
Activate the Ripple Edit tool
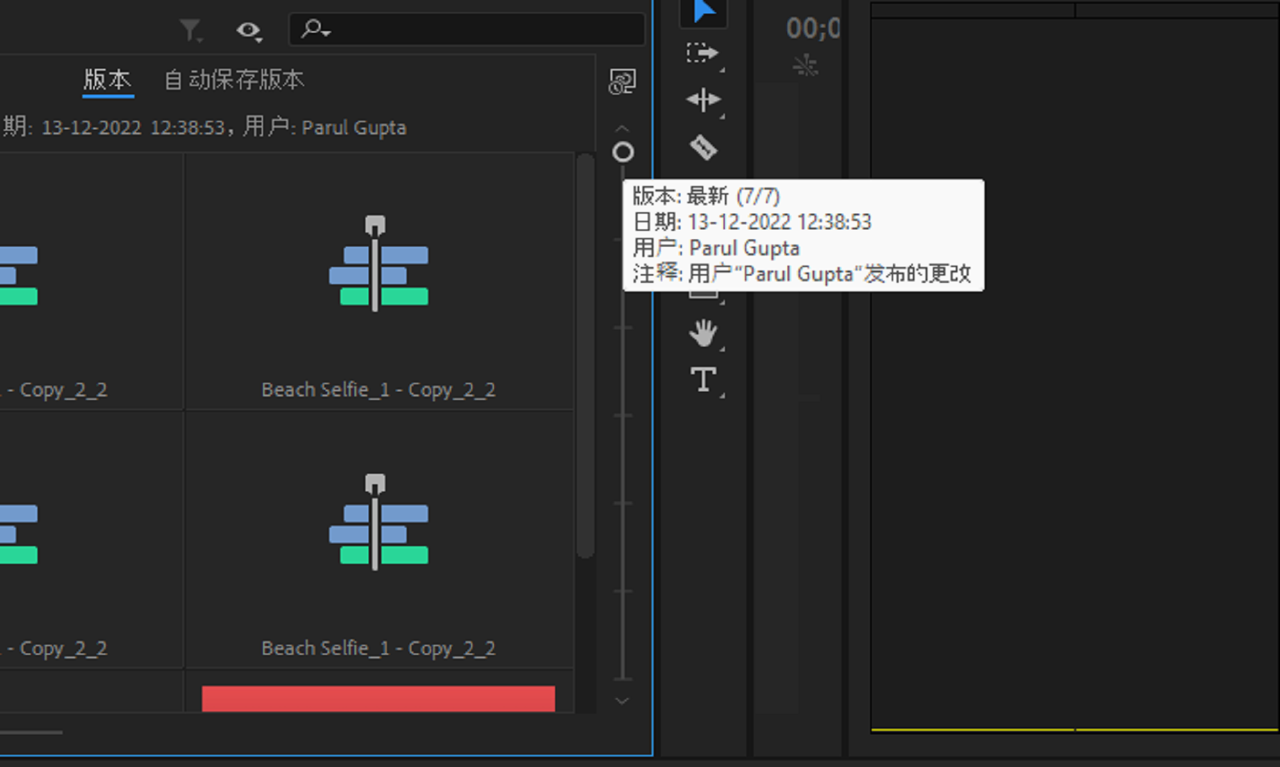[x=704, y=100]
